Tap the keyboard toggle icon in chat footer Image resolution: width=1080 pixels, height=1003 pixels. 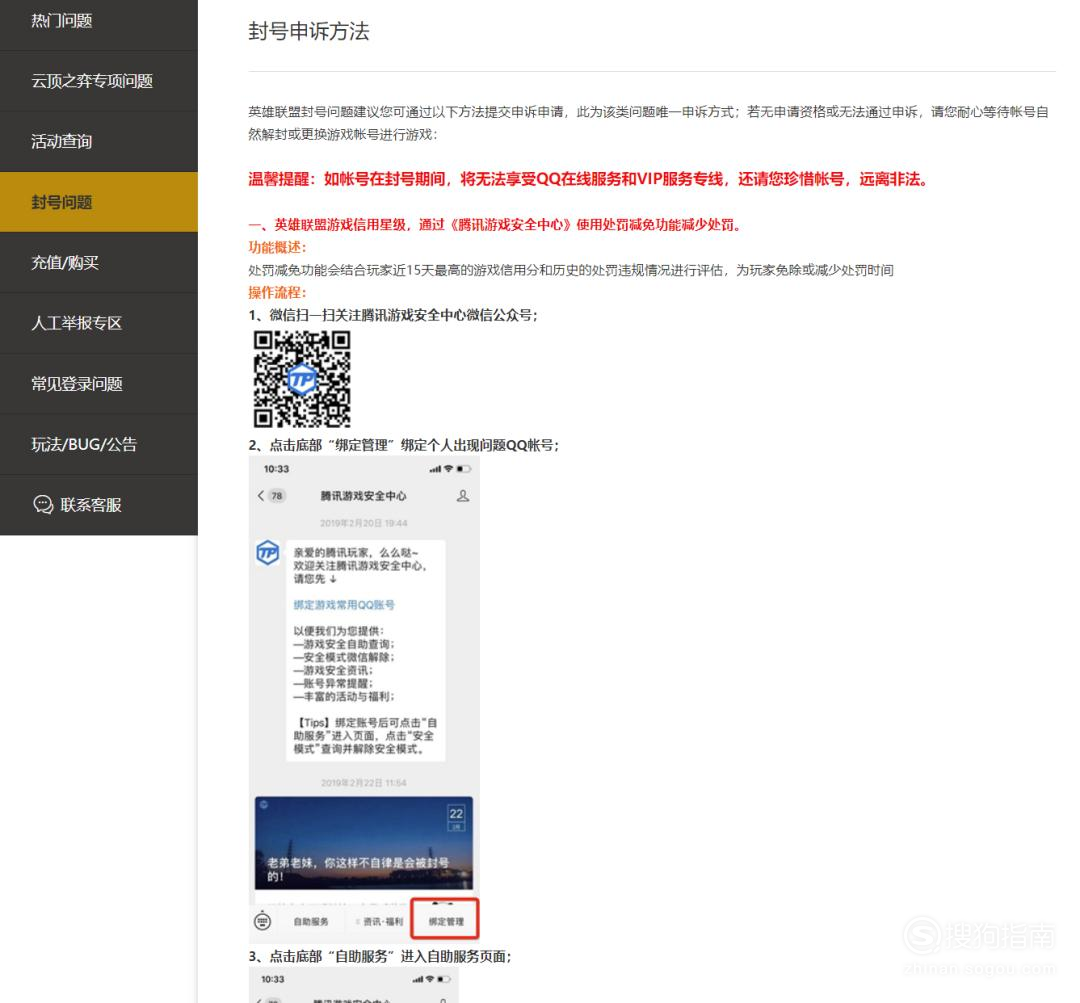click(262, 921)
